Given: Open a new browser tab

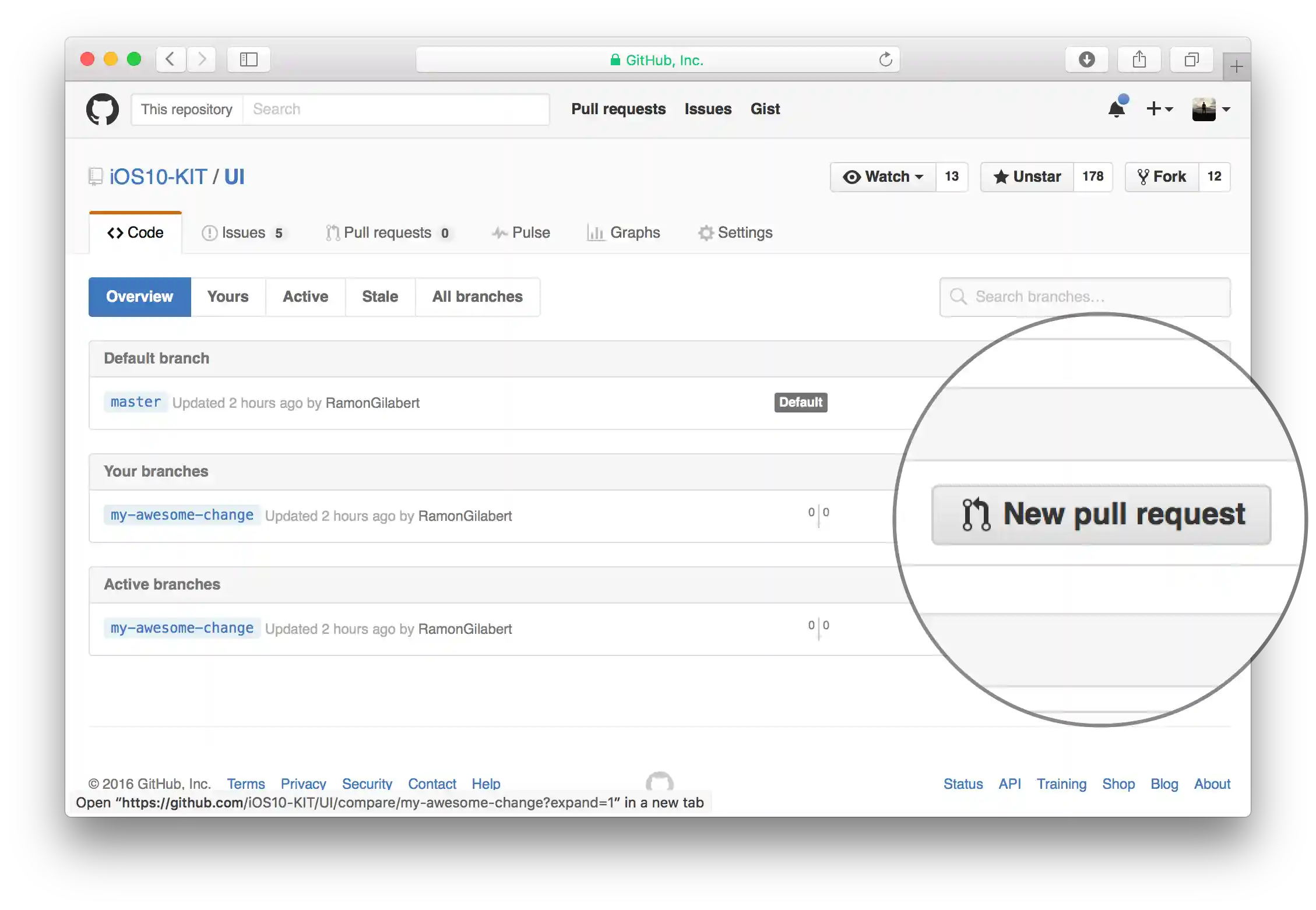Looking at the screenshot, I should pos(1236,67).
